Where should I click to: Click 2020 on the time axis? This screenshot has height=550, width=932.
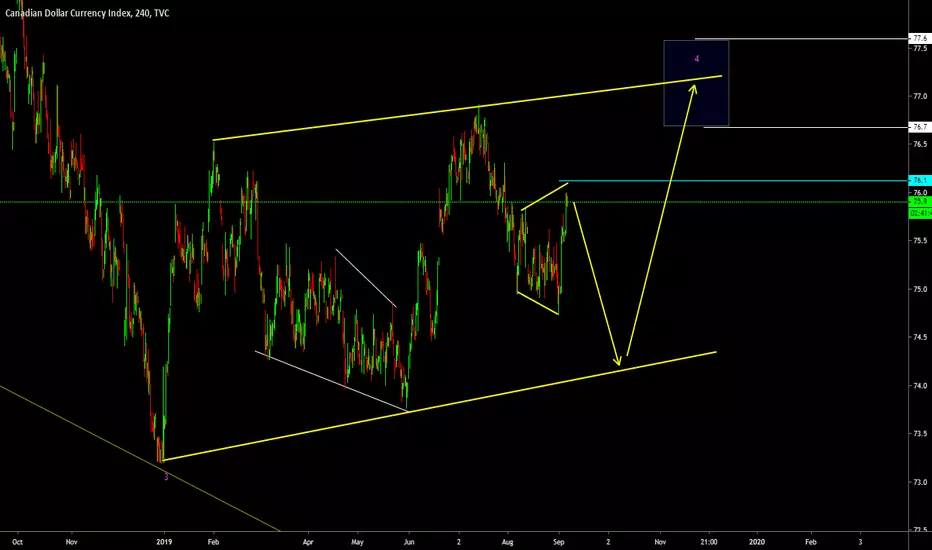coord(757,542)
